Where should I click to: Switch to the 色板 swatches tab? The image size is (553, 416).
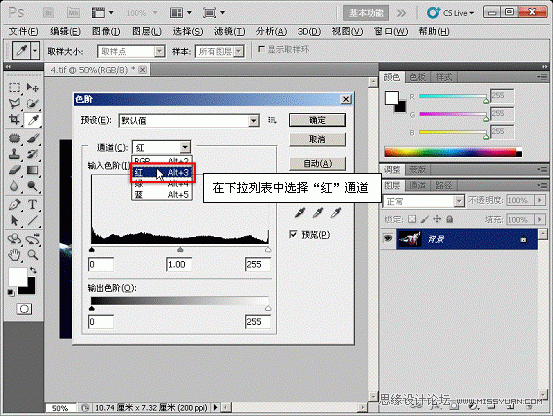418,77
